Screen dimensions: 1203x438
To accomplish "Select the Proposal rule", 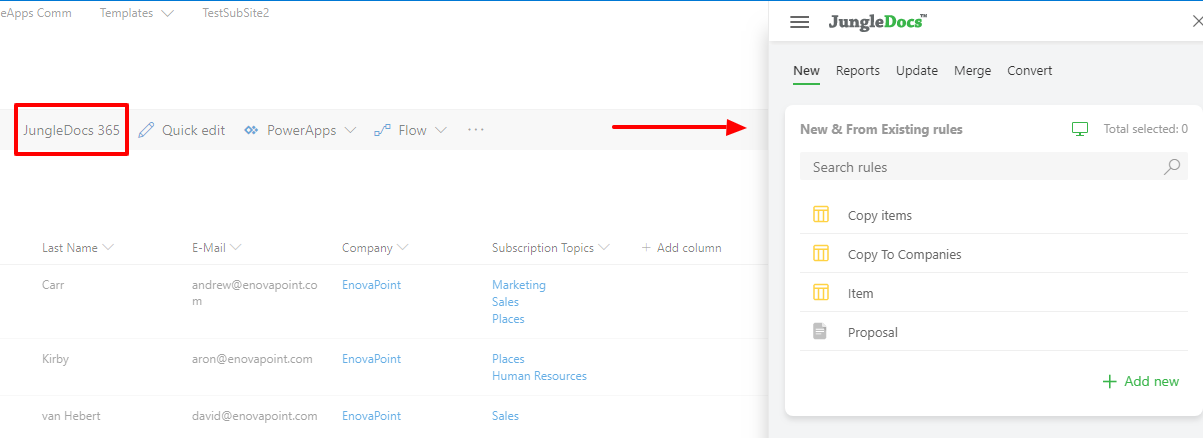I will pyautogui.click(x=994, y=331).
